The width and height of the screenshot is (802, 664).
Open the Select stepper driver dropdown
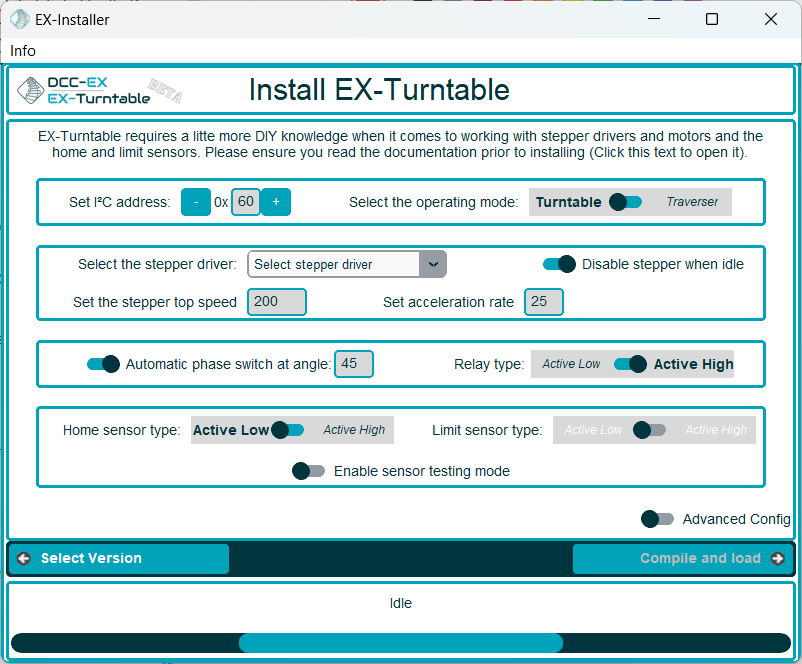pos(334,264)
